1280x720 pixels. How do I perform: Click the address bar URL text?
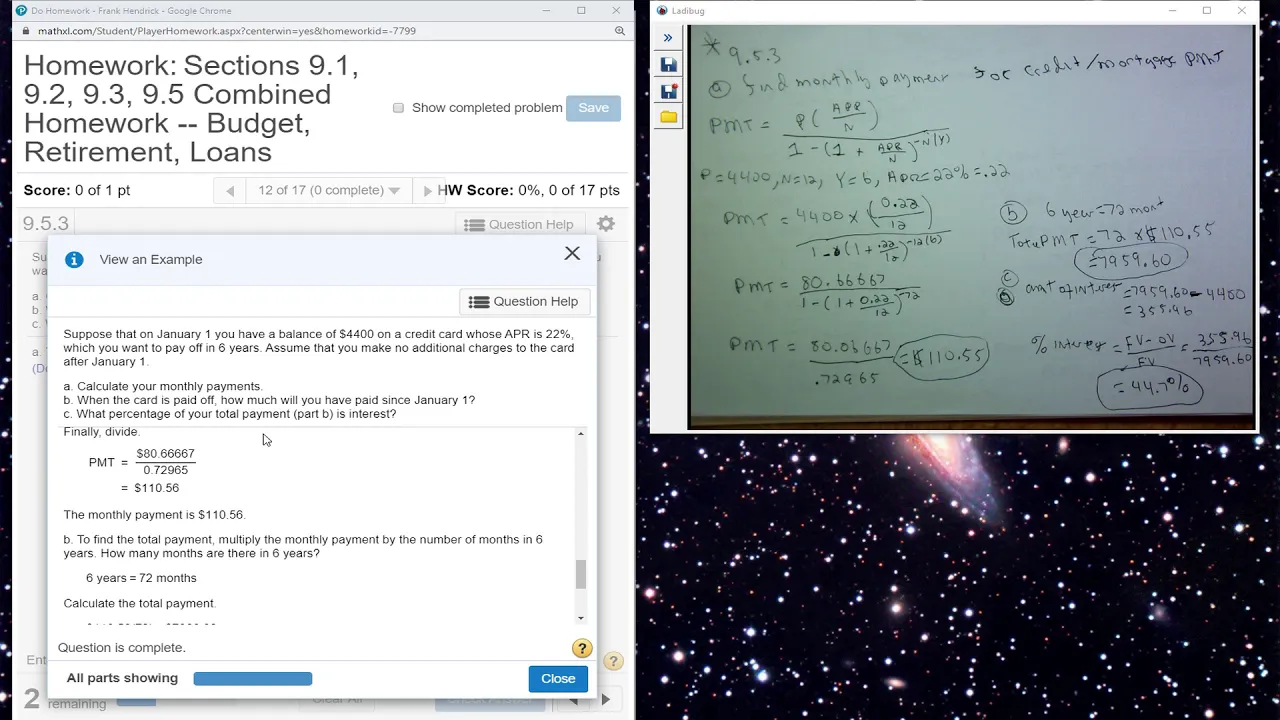click(x=227, y=31)
